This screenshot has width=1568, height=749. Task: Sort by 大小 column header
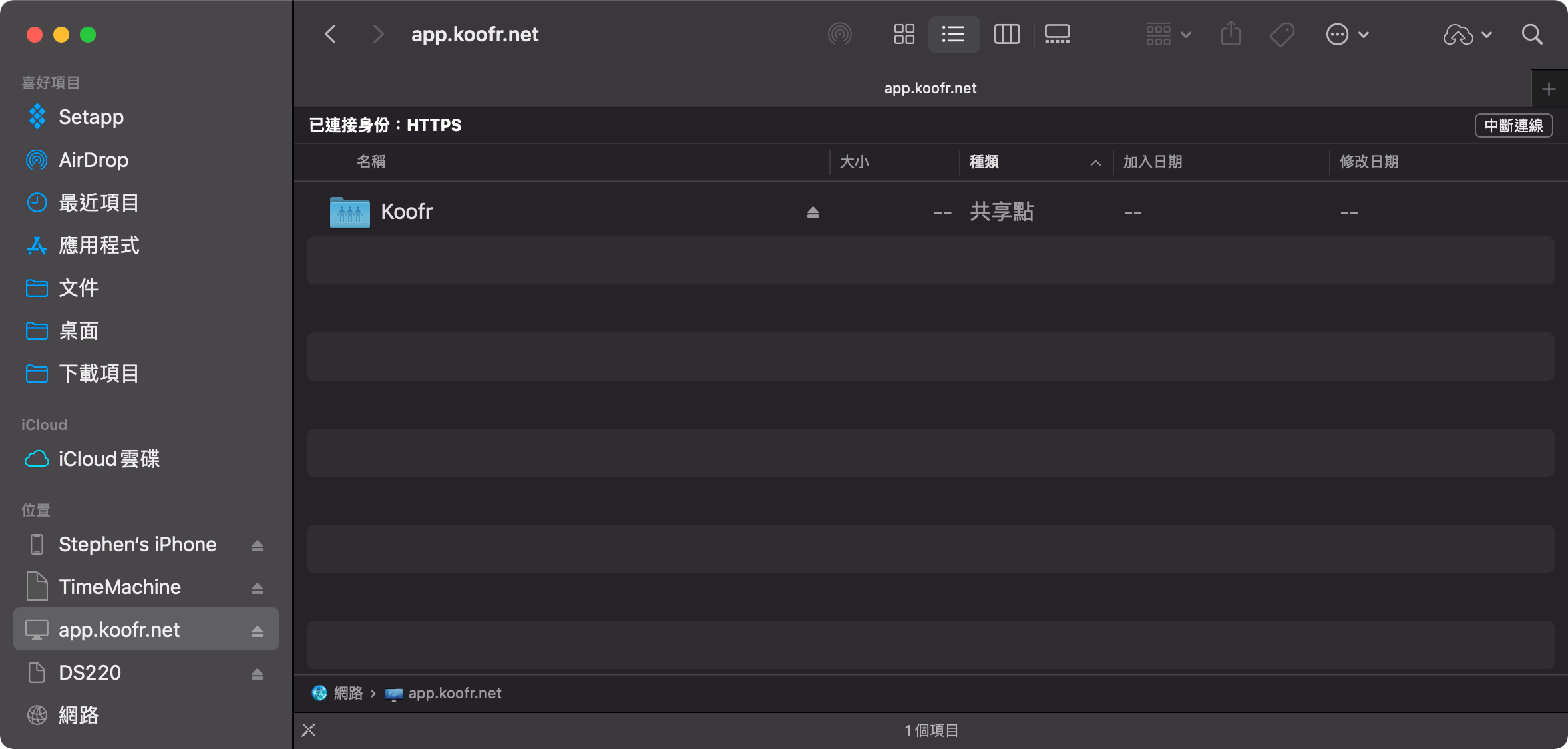(x=854, y=162)
